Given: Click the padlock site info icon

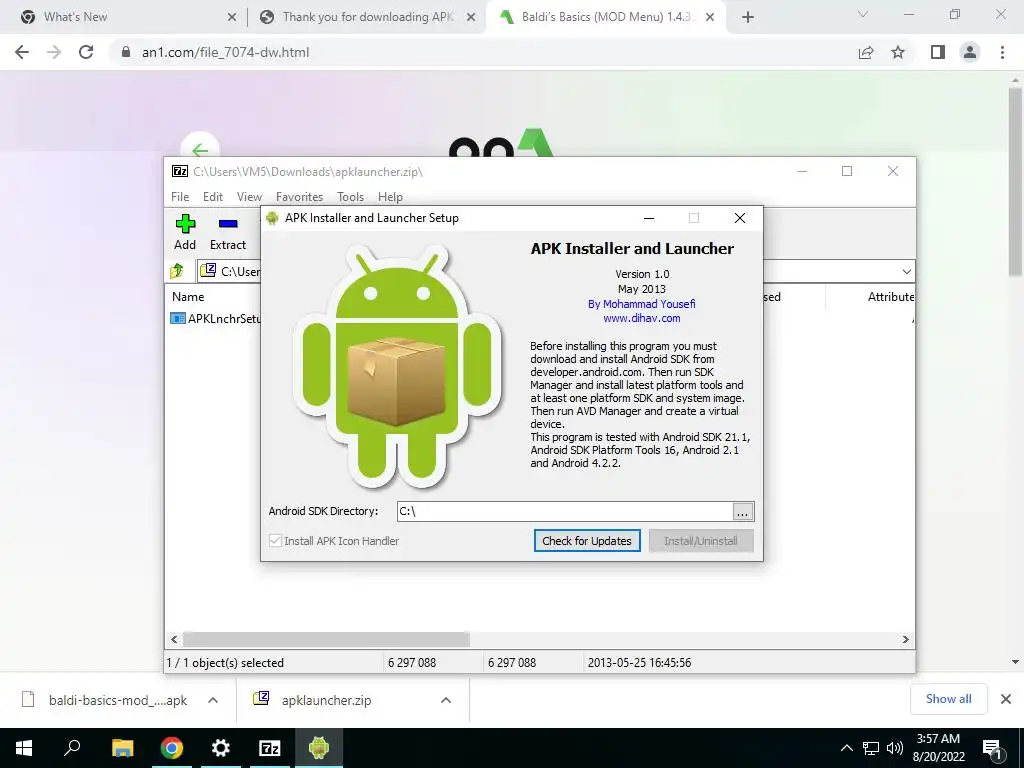Looking at the screenshot, I should [126, 52].
